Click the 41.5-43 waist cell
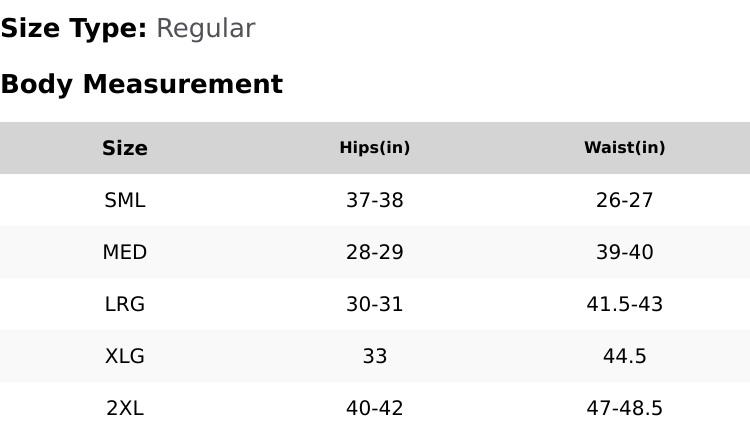 tap(624, 304)
